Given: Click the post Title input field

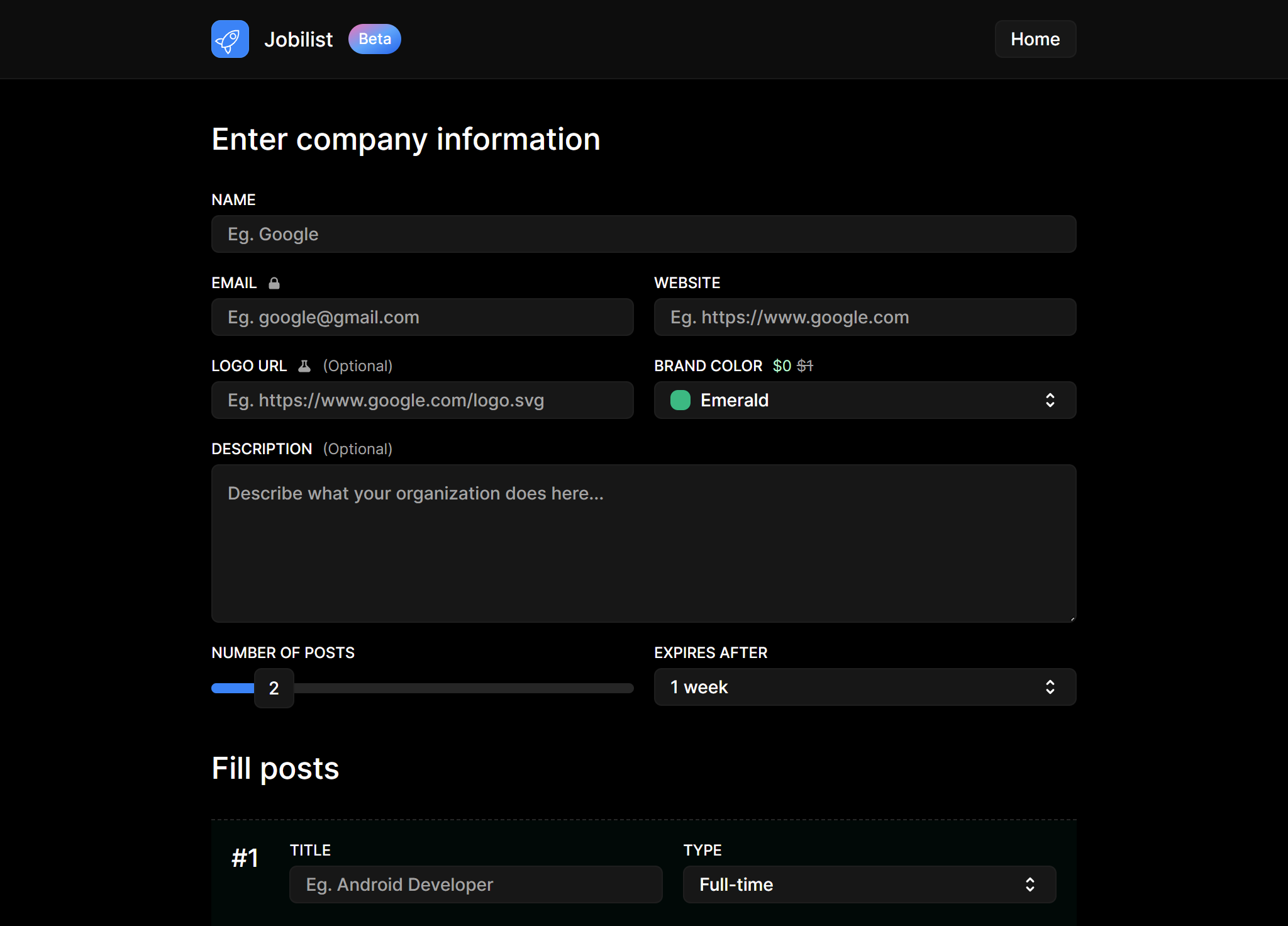Looking at the screenshot, I should coord(475,884).
